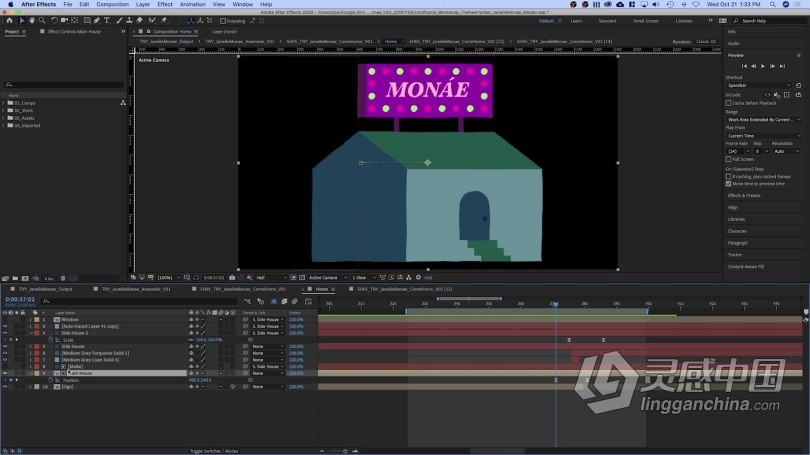Screen dimensions: 810x455
Task: Select the Selection arrow tool
Action: [x=22, y=21]
